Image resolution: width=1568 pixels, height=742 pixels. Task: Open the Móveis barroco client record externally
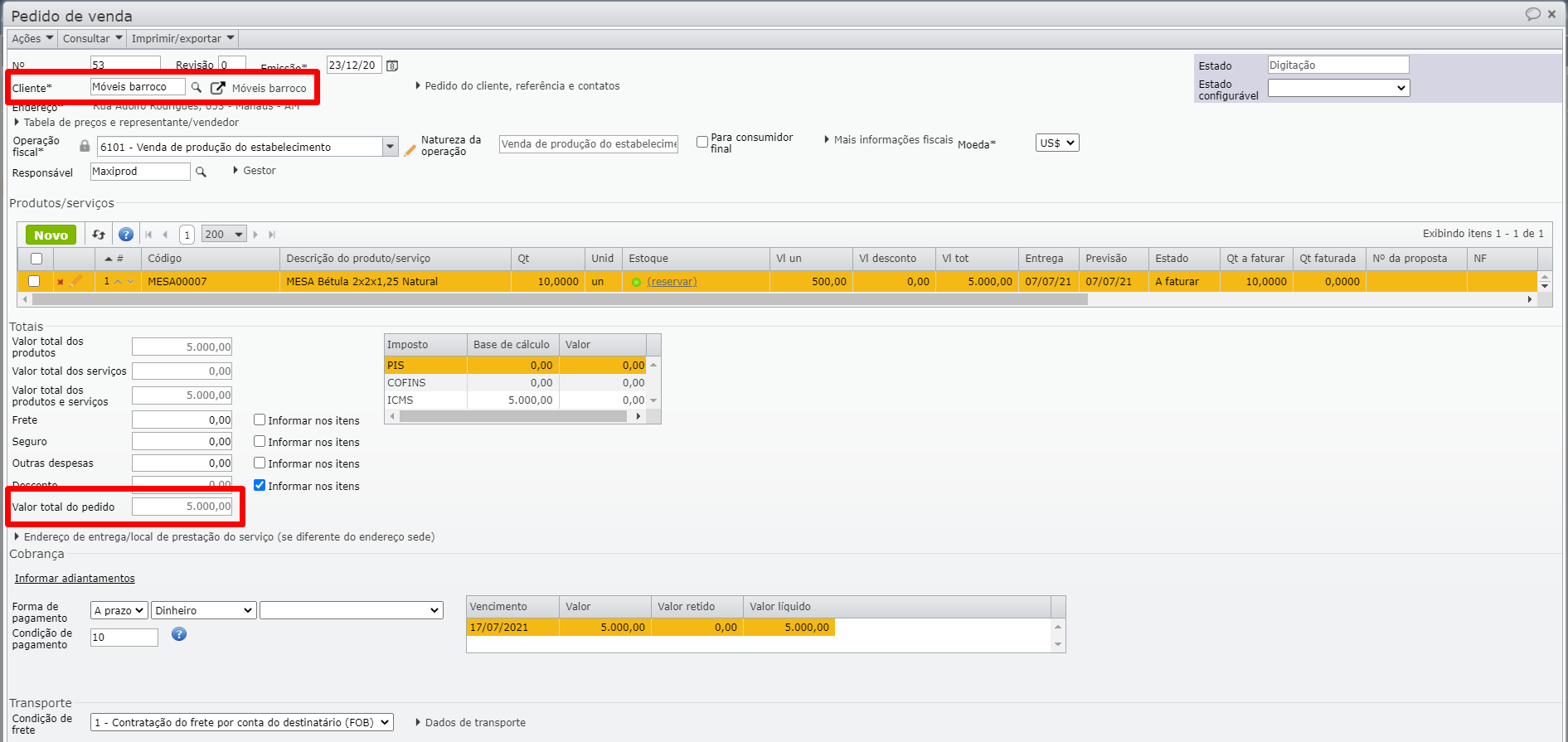pos(217,87)
